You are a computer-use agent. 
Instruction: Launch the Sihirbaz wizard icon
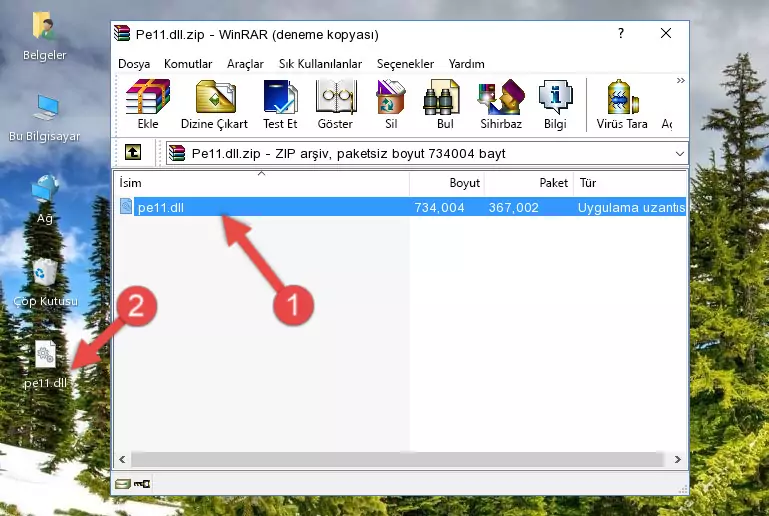point(501,104)
